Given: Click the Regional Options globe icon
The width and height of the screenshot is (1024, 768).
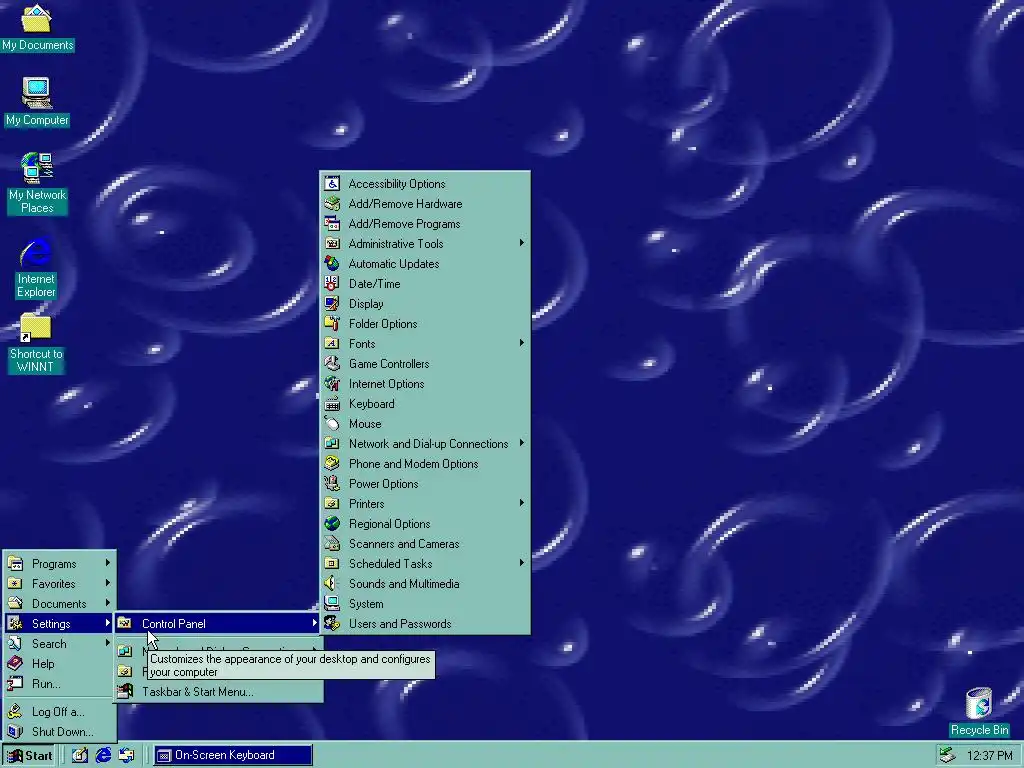Looking at the screenshot, I should [x=332, y=524].
